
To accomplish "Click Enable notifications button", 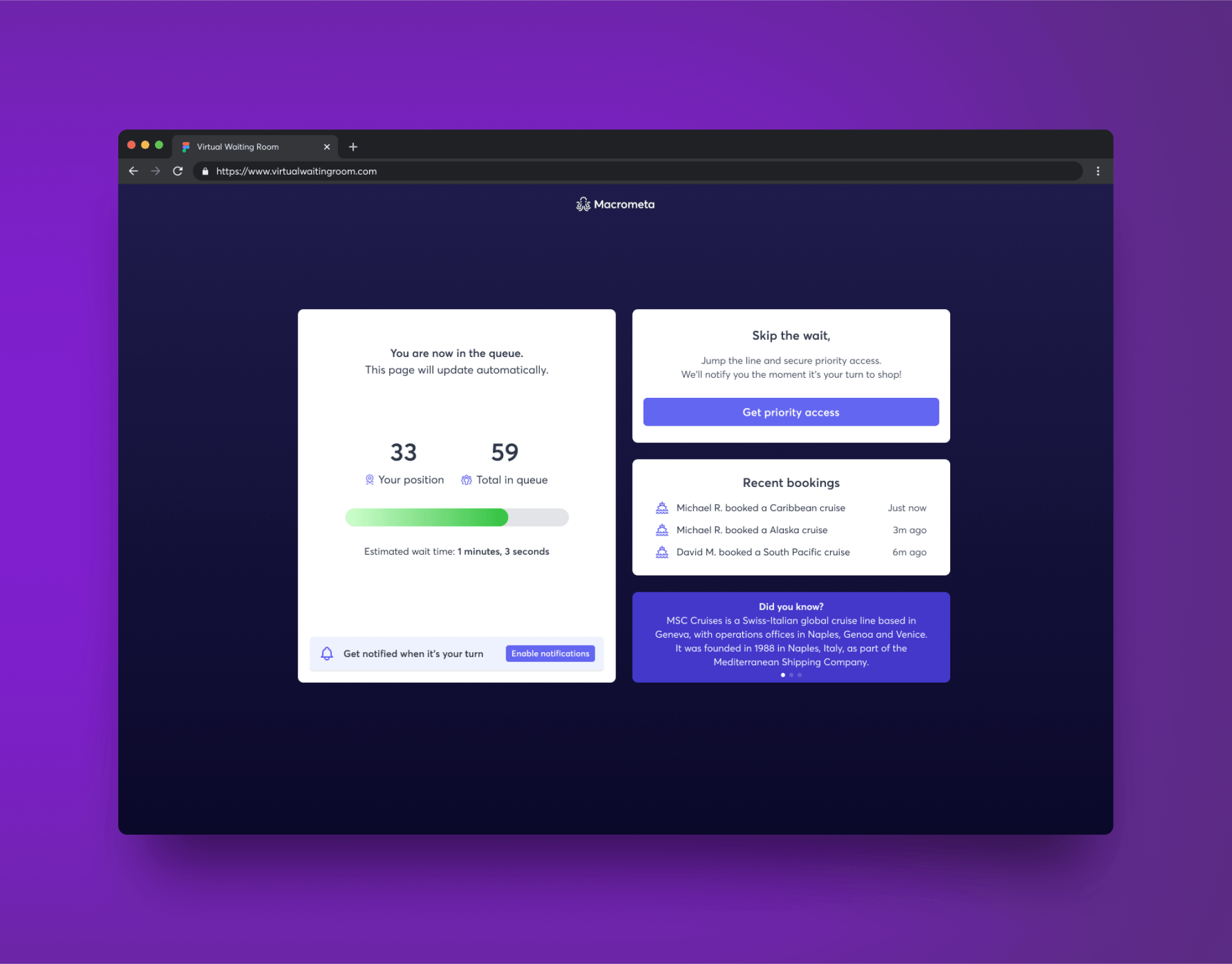I will point(550,653).
